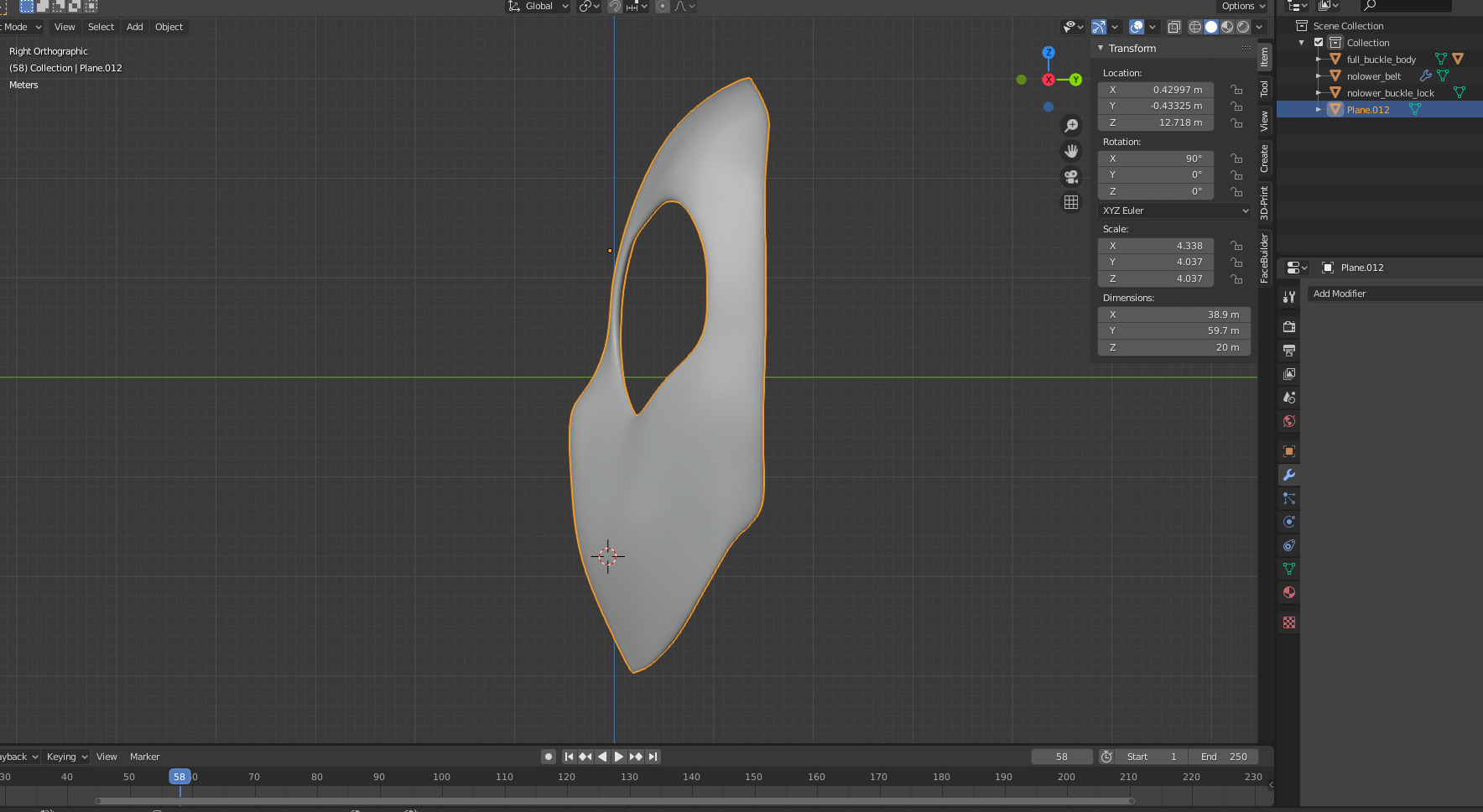
Task: Click the Add Modifier button
Action: (1394, 294)
